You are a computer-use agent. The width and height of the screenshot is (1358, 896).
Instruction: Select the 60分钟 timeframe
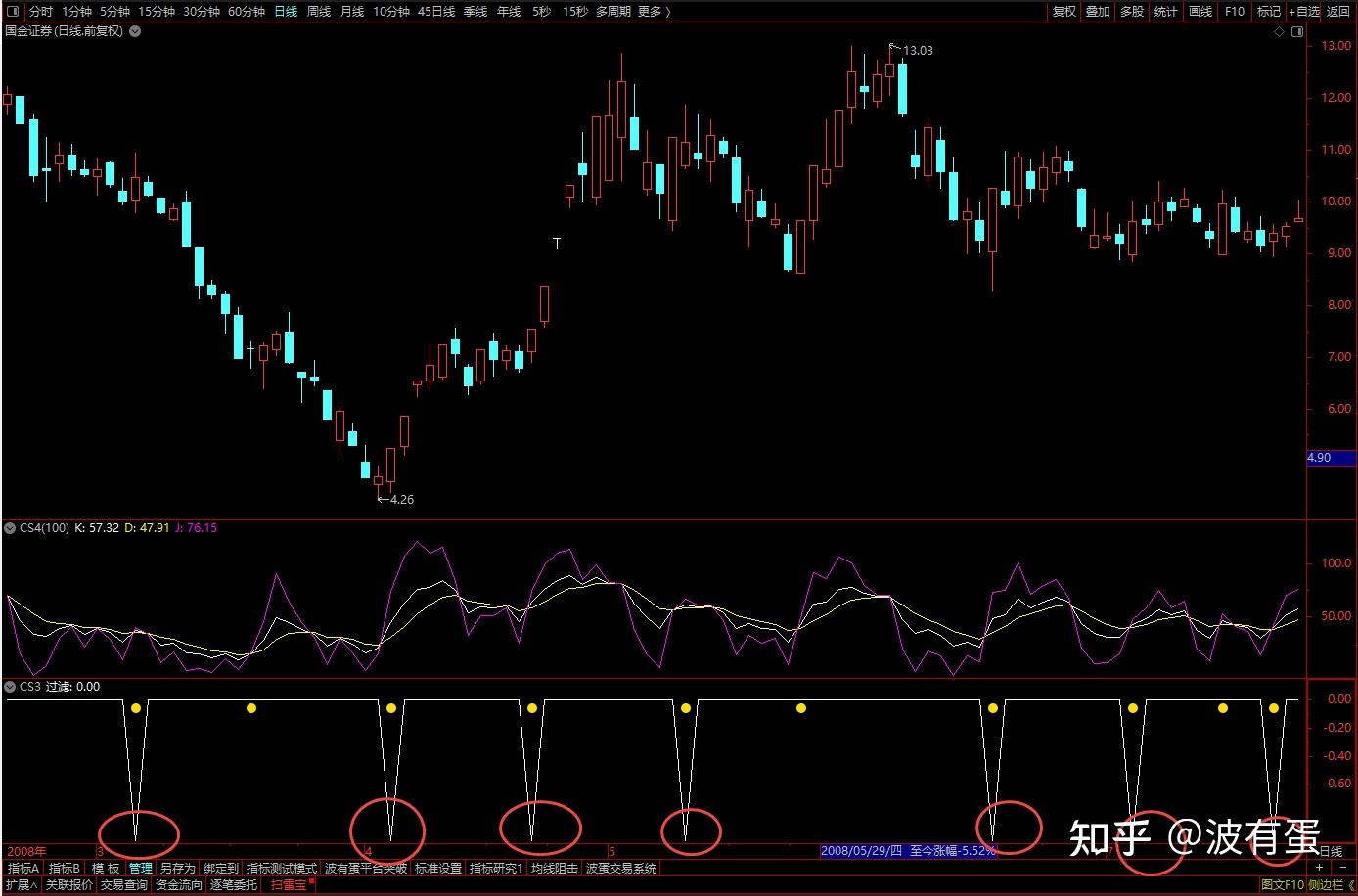pos(247,12)
